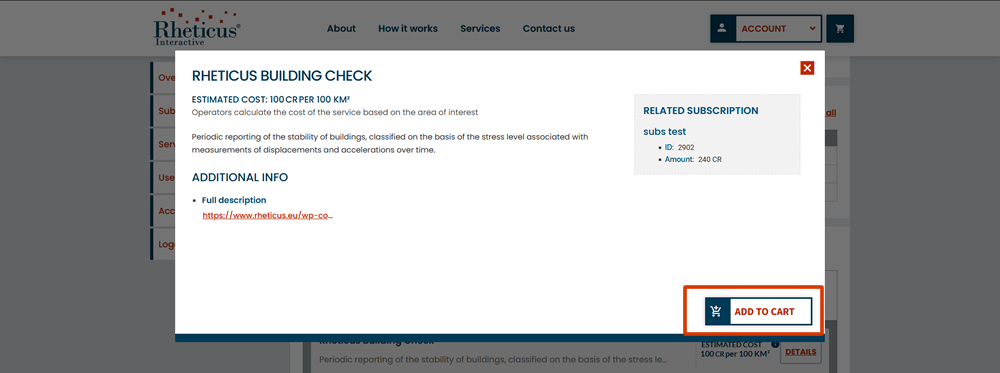Screen dimensions: 1000x373
Task: Open the Services menu item
Action: 480,29
